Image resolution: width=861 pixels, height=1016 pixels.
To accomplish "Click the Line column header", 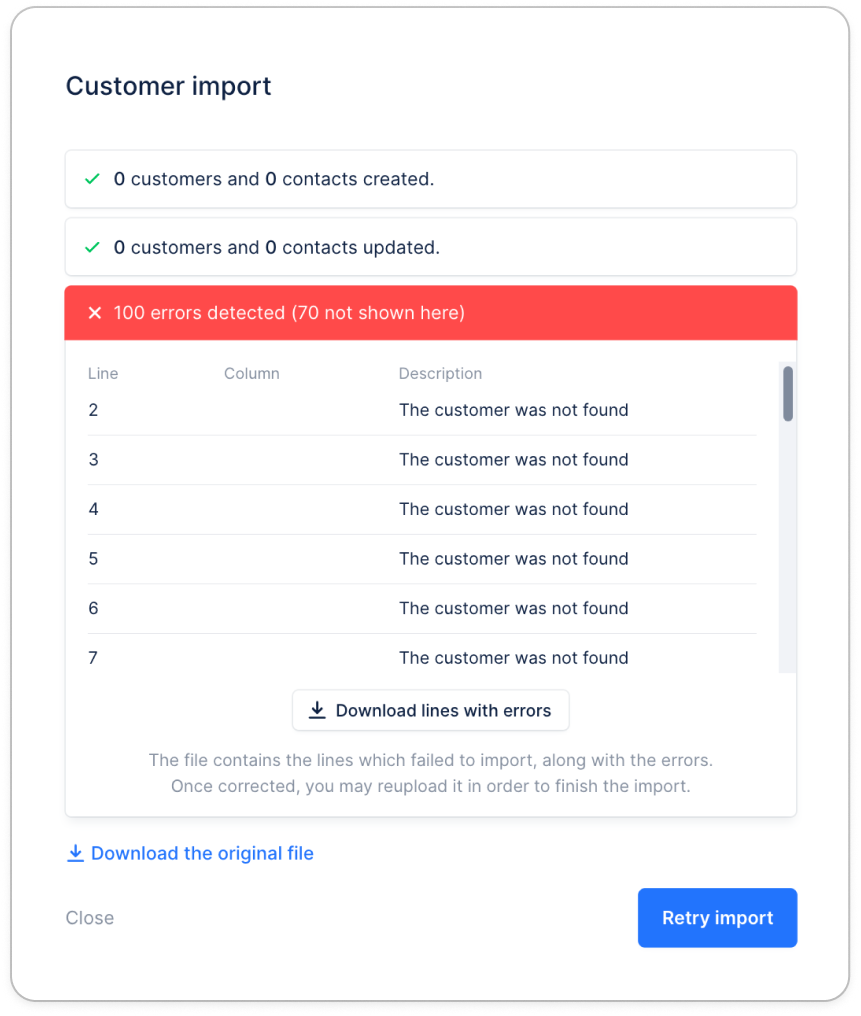I will [103, 373].
